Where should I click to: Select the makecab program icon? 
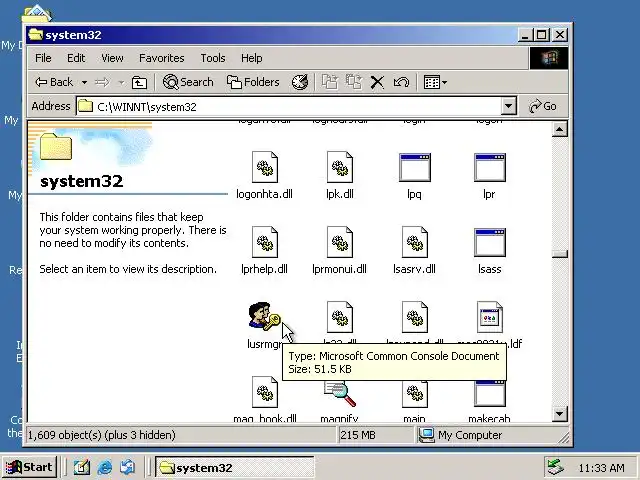pyautogui.click(x=490, y=394)
